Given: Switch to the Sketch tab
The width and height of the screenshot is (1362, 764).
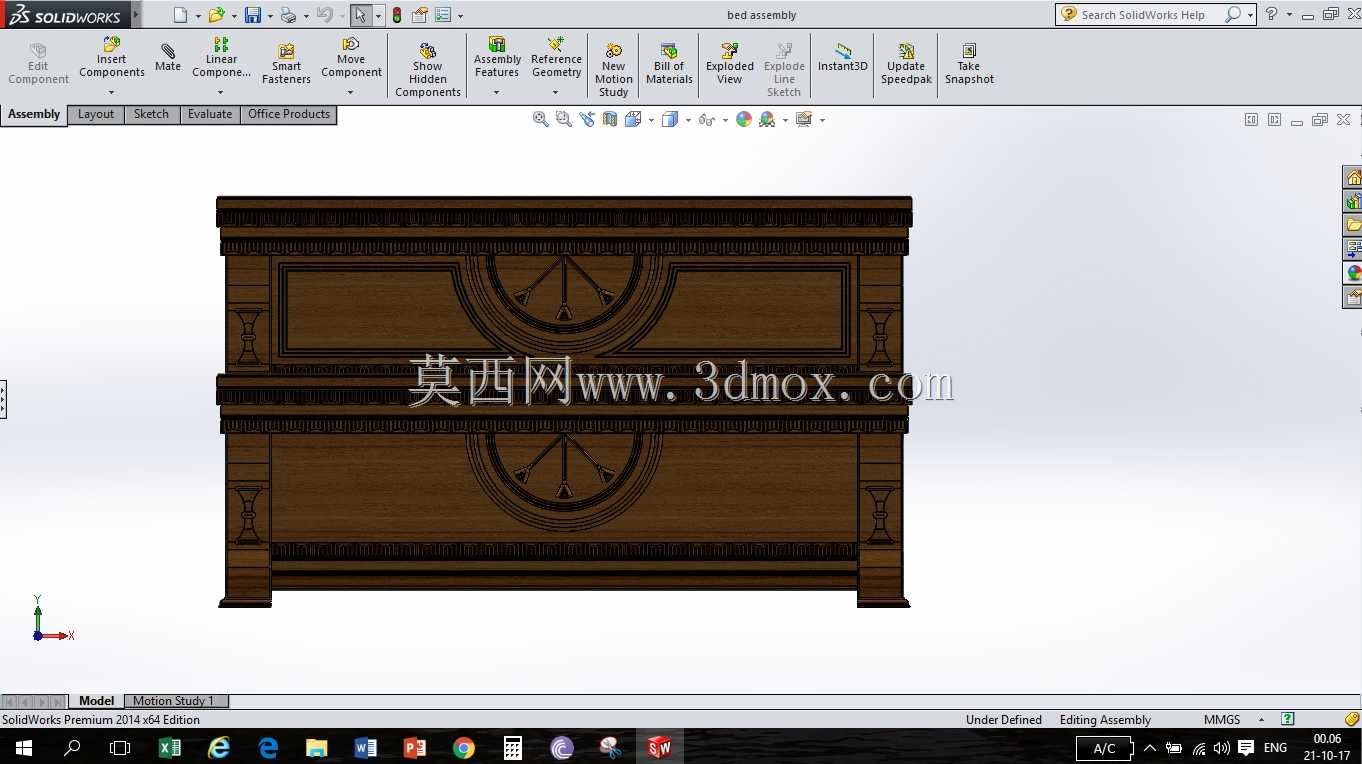Looking at the screenshot, I should point(151,114).
